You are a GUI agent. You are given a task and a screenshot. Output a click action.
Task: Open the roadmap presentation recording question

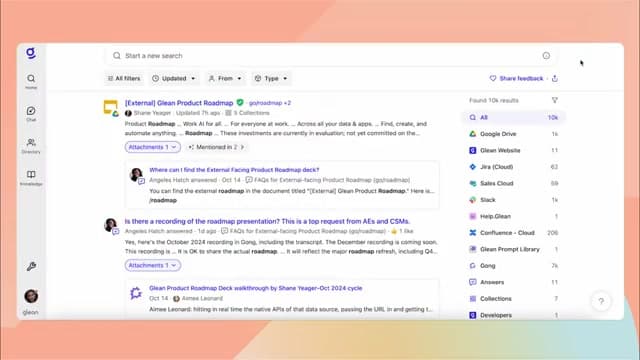(x=267, y=221)
